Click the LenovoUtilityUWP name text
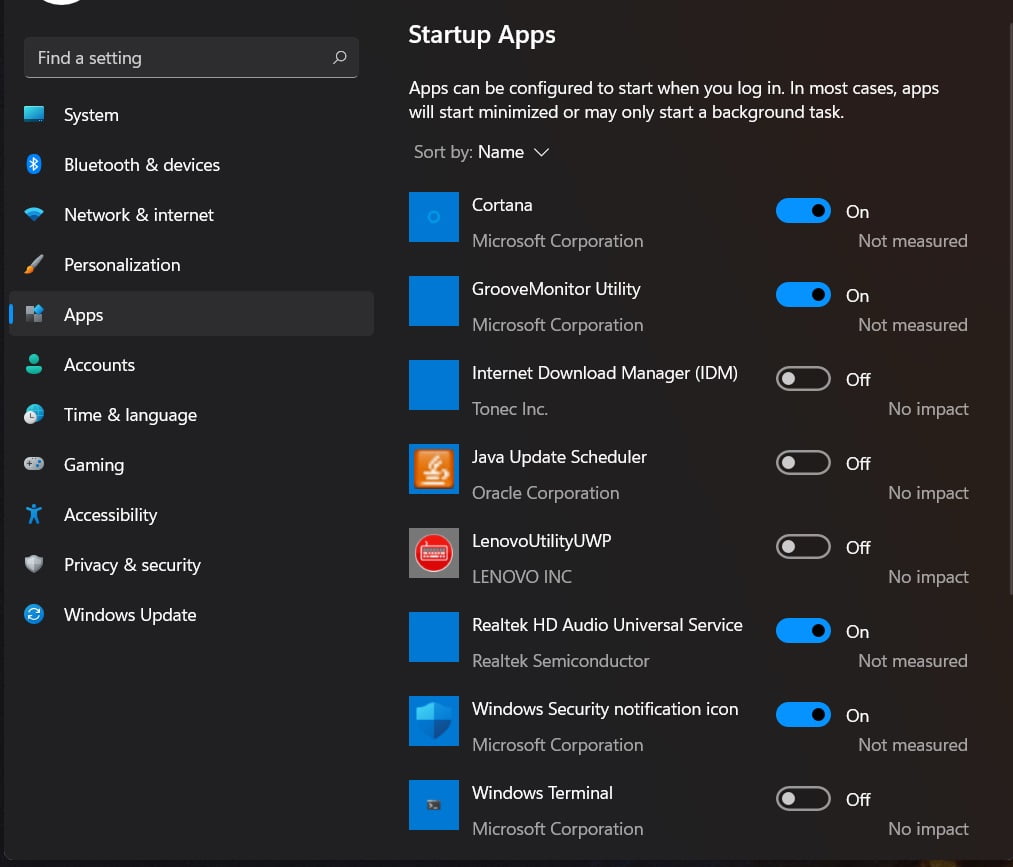Viewport: 1013px width, 867px height. click(541, 541)
